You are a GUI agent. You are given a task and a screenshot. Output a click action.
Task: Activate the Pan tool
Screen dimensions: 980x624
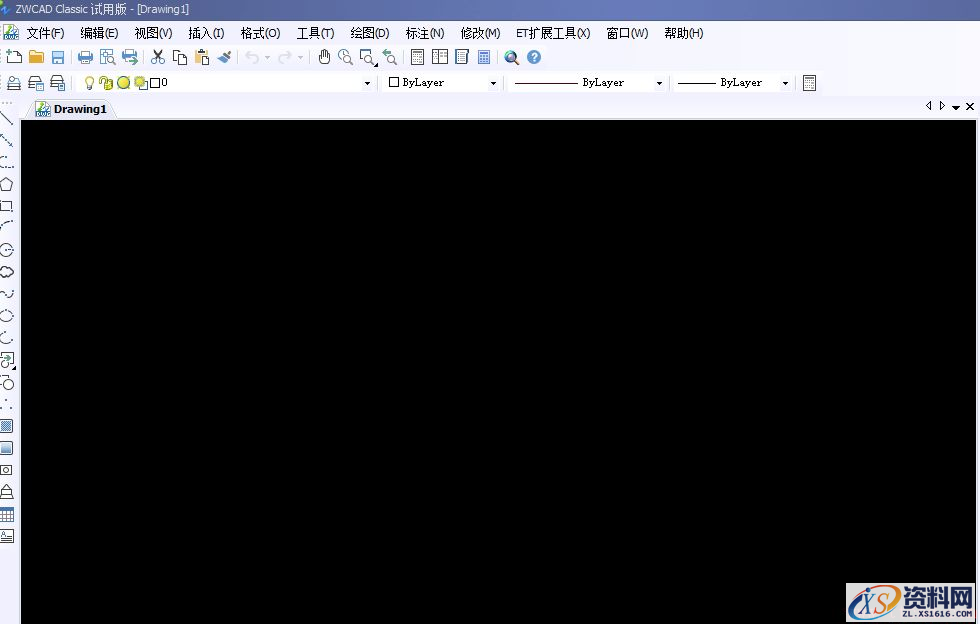[x=324, y=57]
